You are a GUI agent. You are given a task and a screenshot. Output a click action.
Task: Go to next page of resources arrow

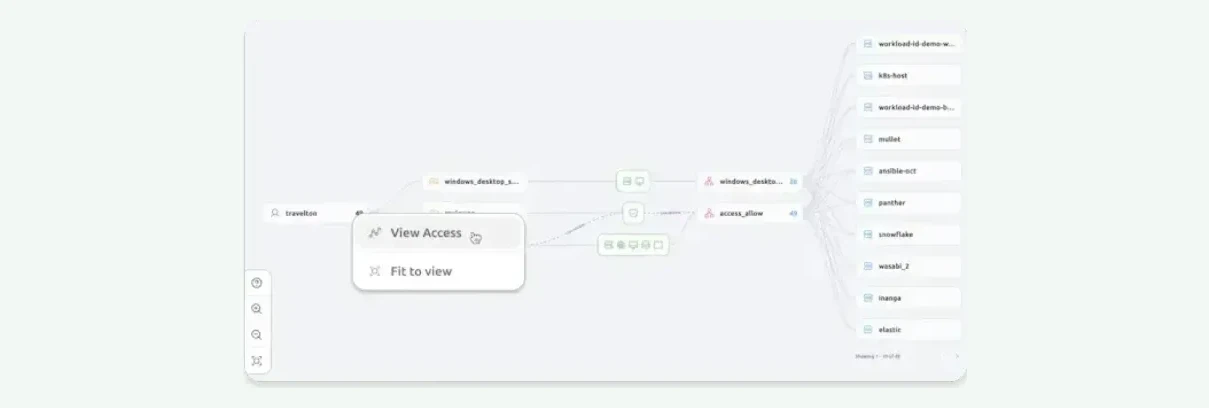pyautogui.click(x=956, y=355)
